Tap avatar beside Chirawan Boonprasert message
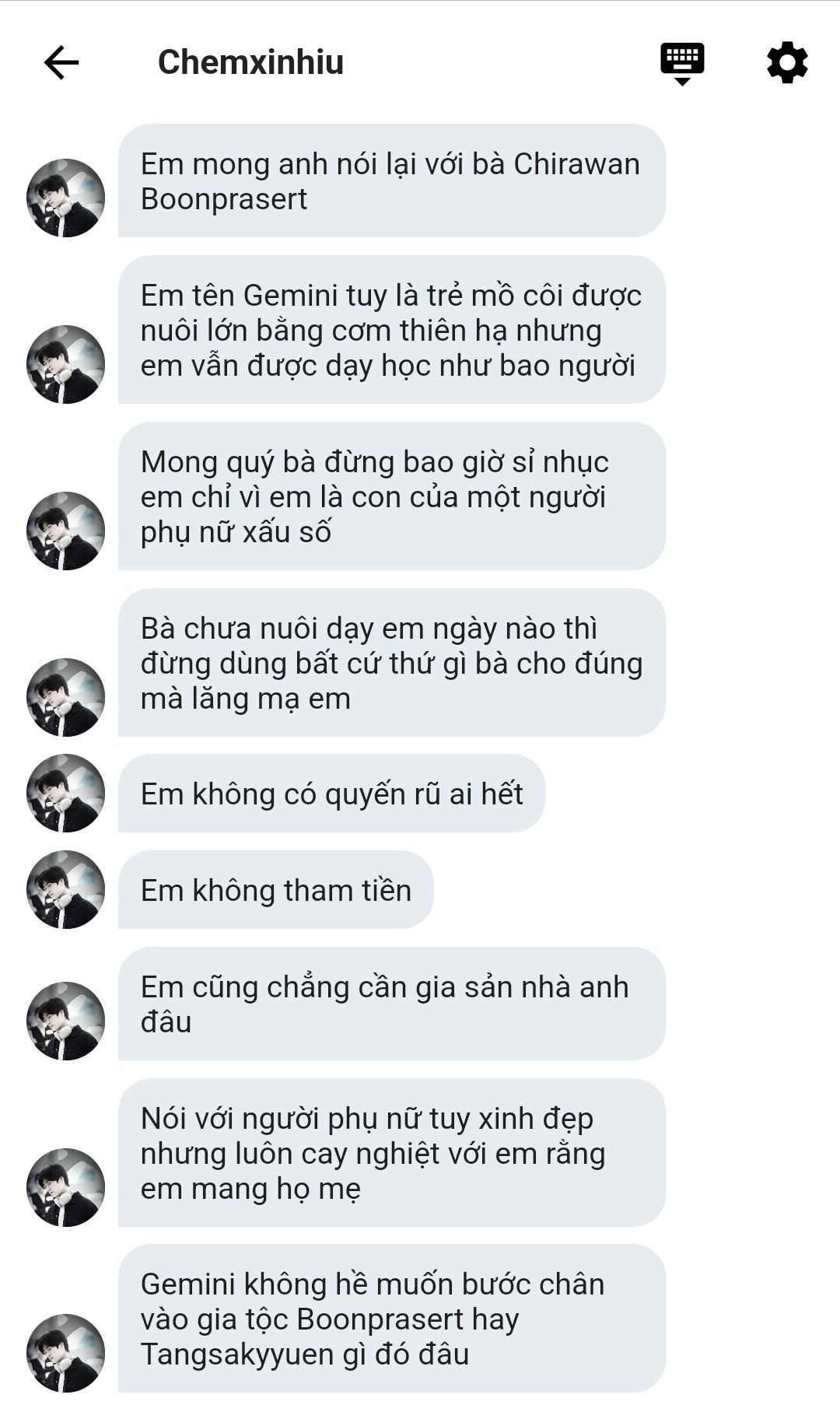 [x=66, y=198]
